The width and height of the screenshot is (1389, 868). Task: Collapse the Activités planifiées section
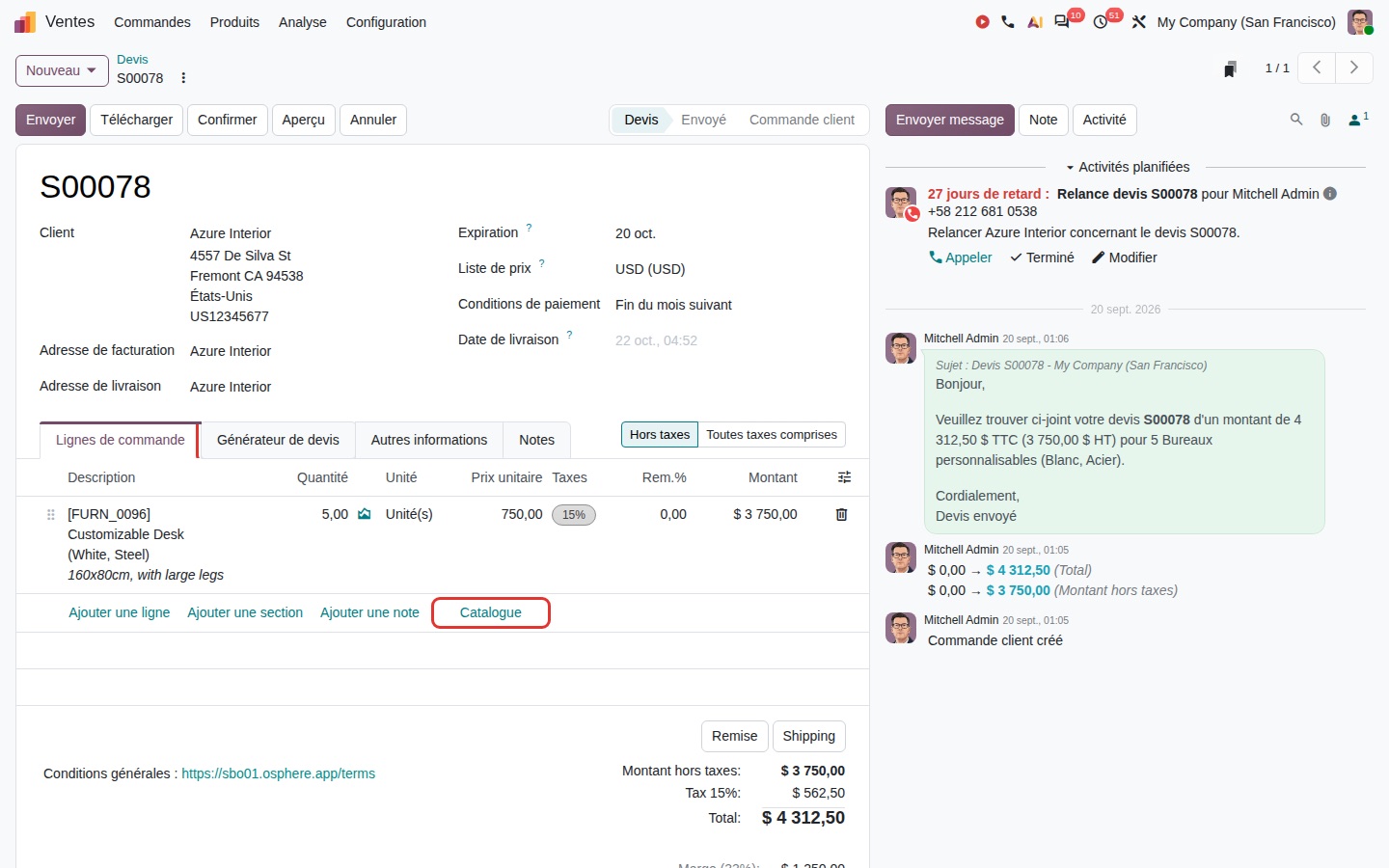(x=1127, y=167)
